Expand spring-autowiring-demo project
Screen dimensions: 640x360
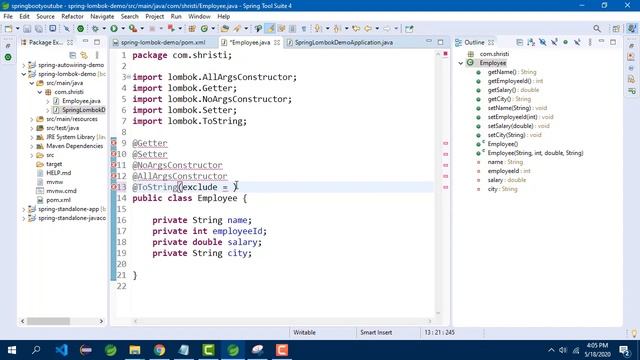(x=24, y=65)
